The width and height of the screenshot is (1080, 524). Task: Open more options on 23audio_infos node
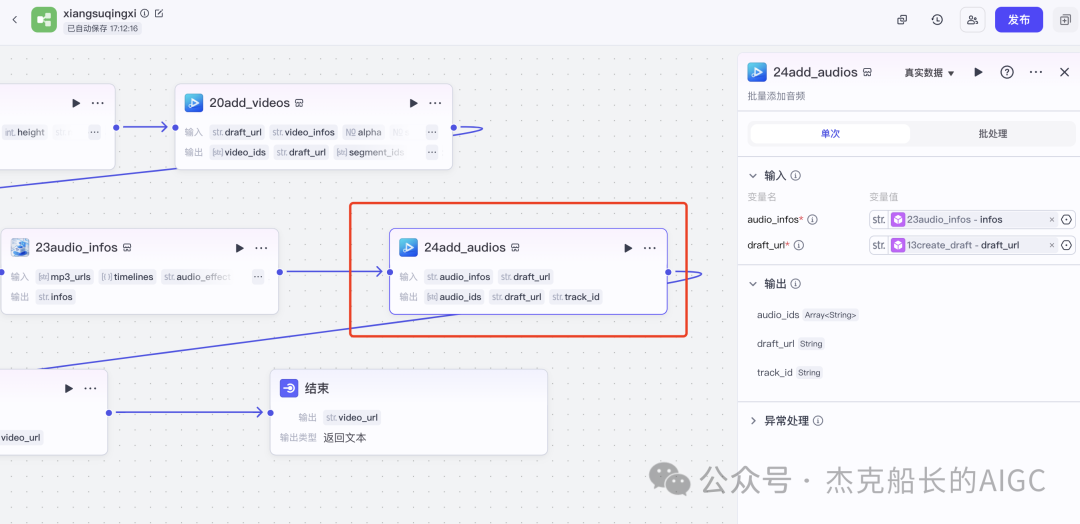click(261, 248)
